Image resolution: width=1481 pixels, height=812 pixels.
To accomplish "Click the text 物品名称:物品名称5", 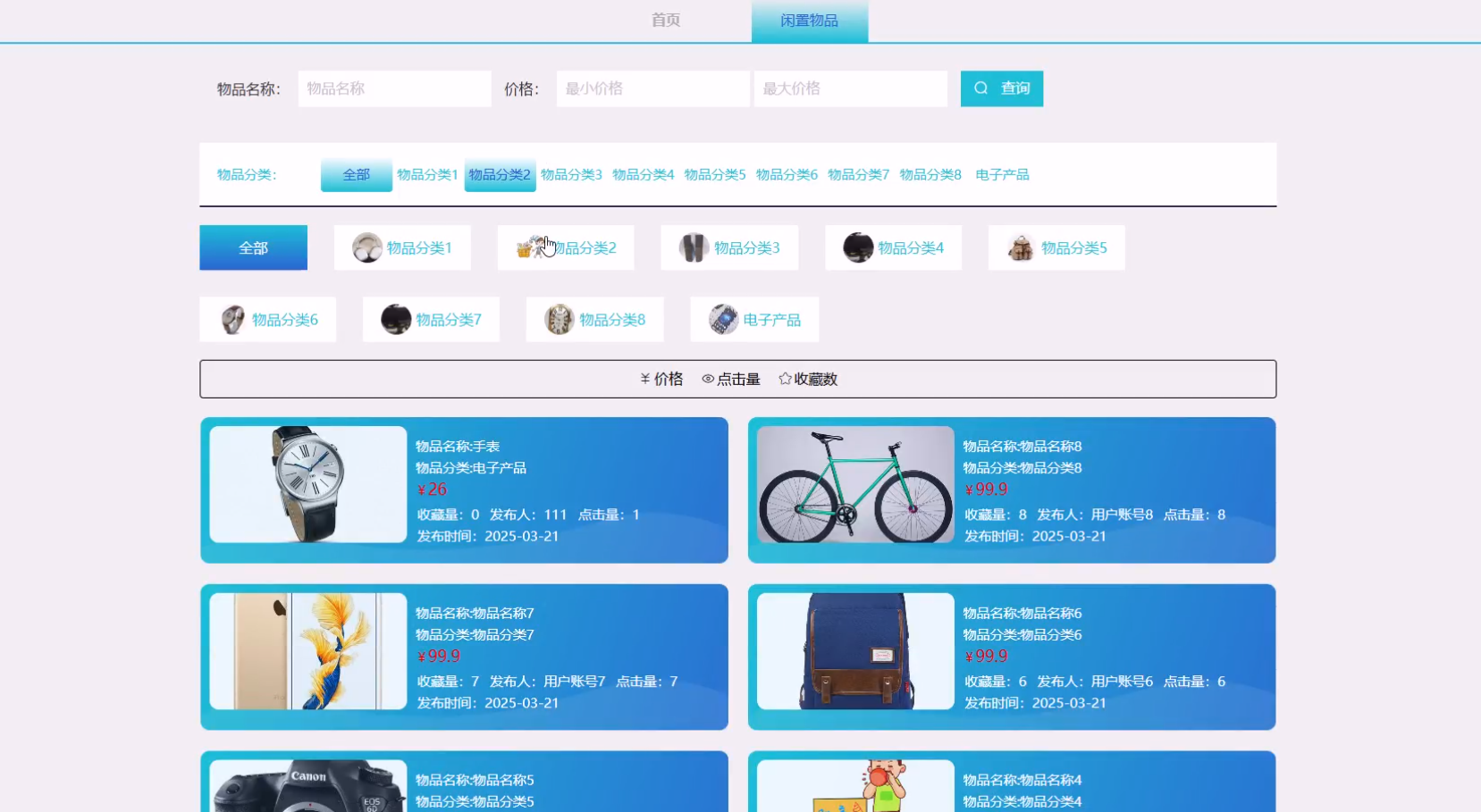I will [x=475, y=781].
